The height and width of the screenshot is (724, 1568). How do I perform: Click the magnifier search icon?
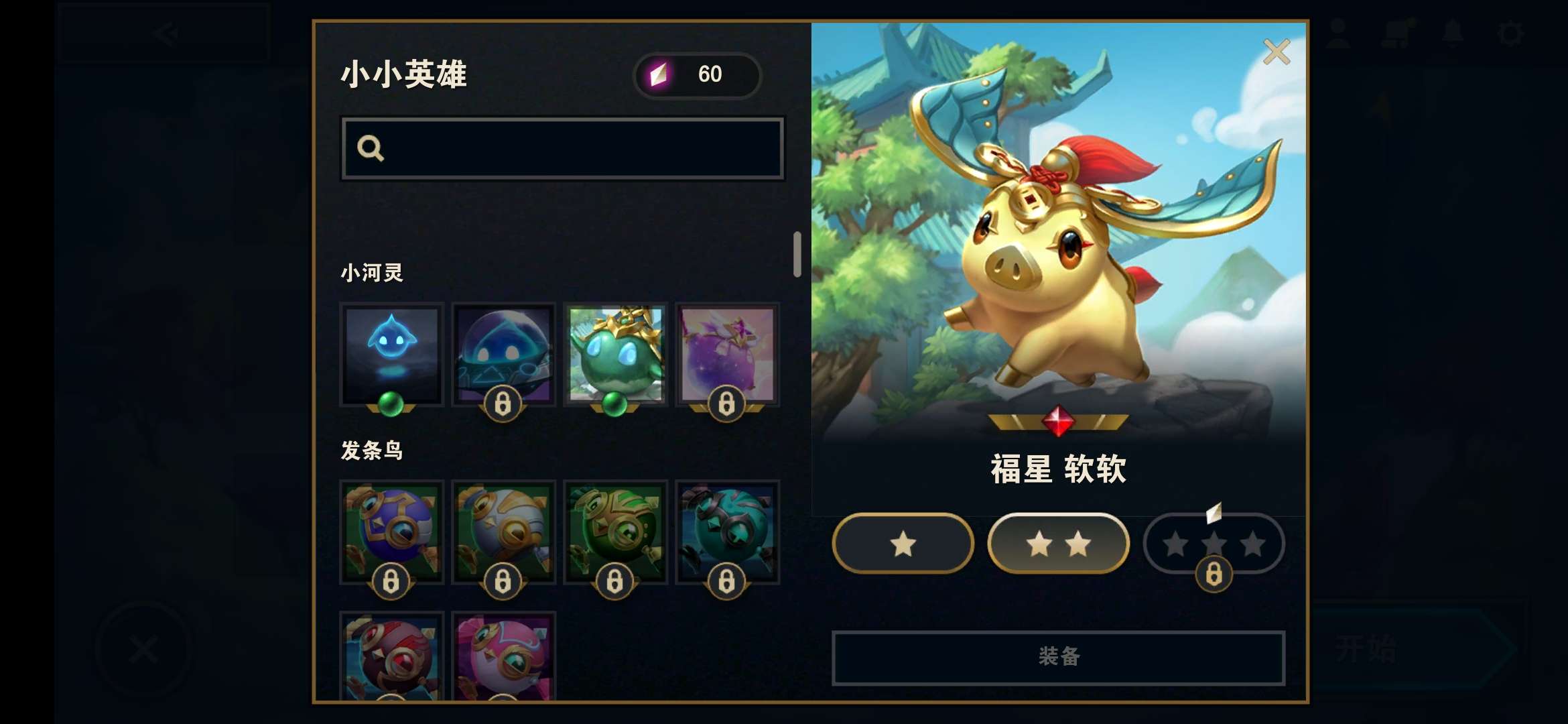(371, 148)
